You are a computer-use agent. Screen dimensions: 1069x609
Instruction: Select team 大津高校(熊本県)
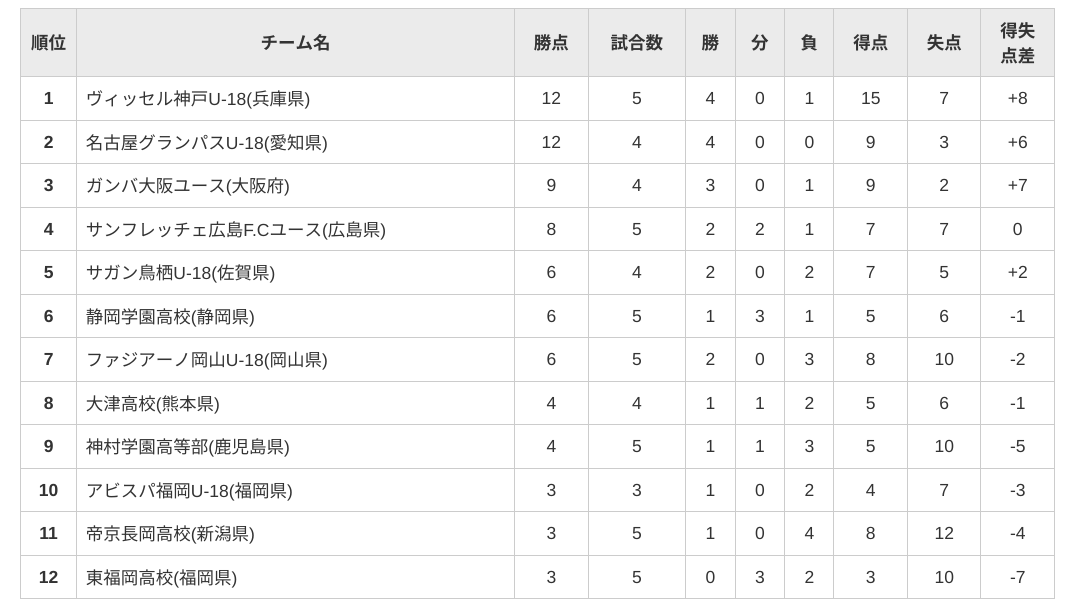[x=153, y=404]
